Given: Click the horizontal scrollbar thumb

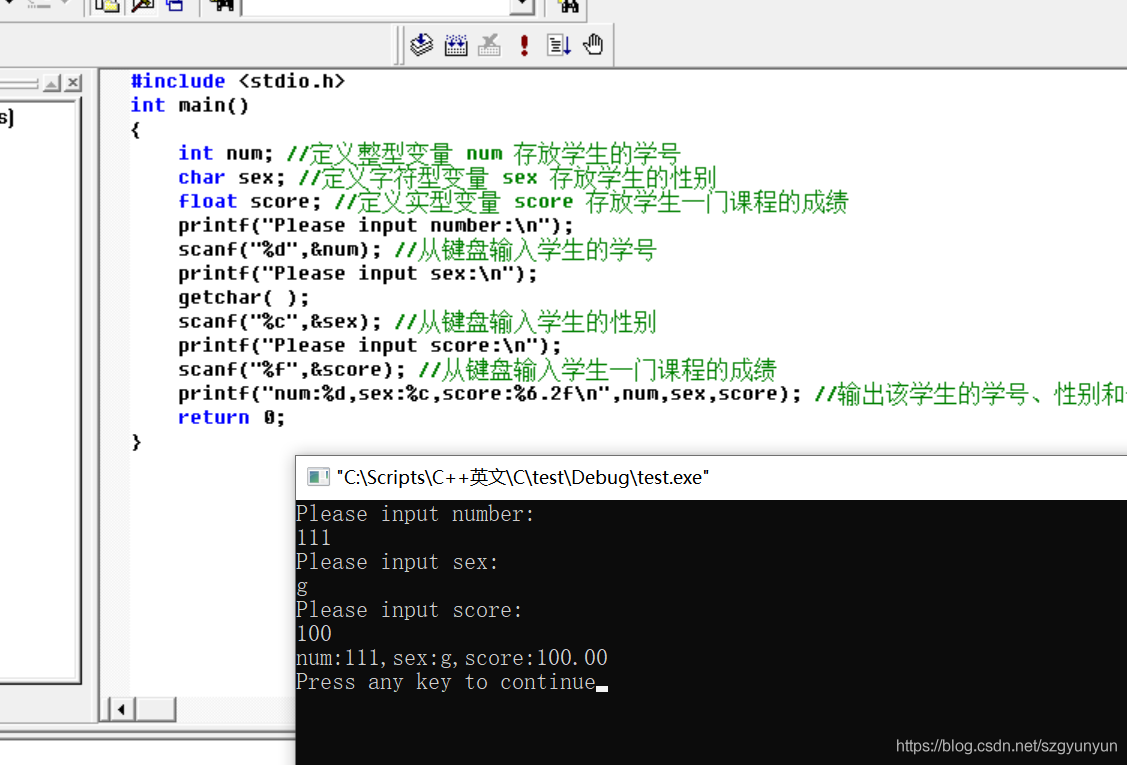Looking at the screenshot, I should tap(155, 709).
